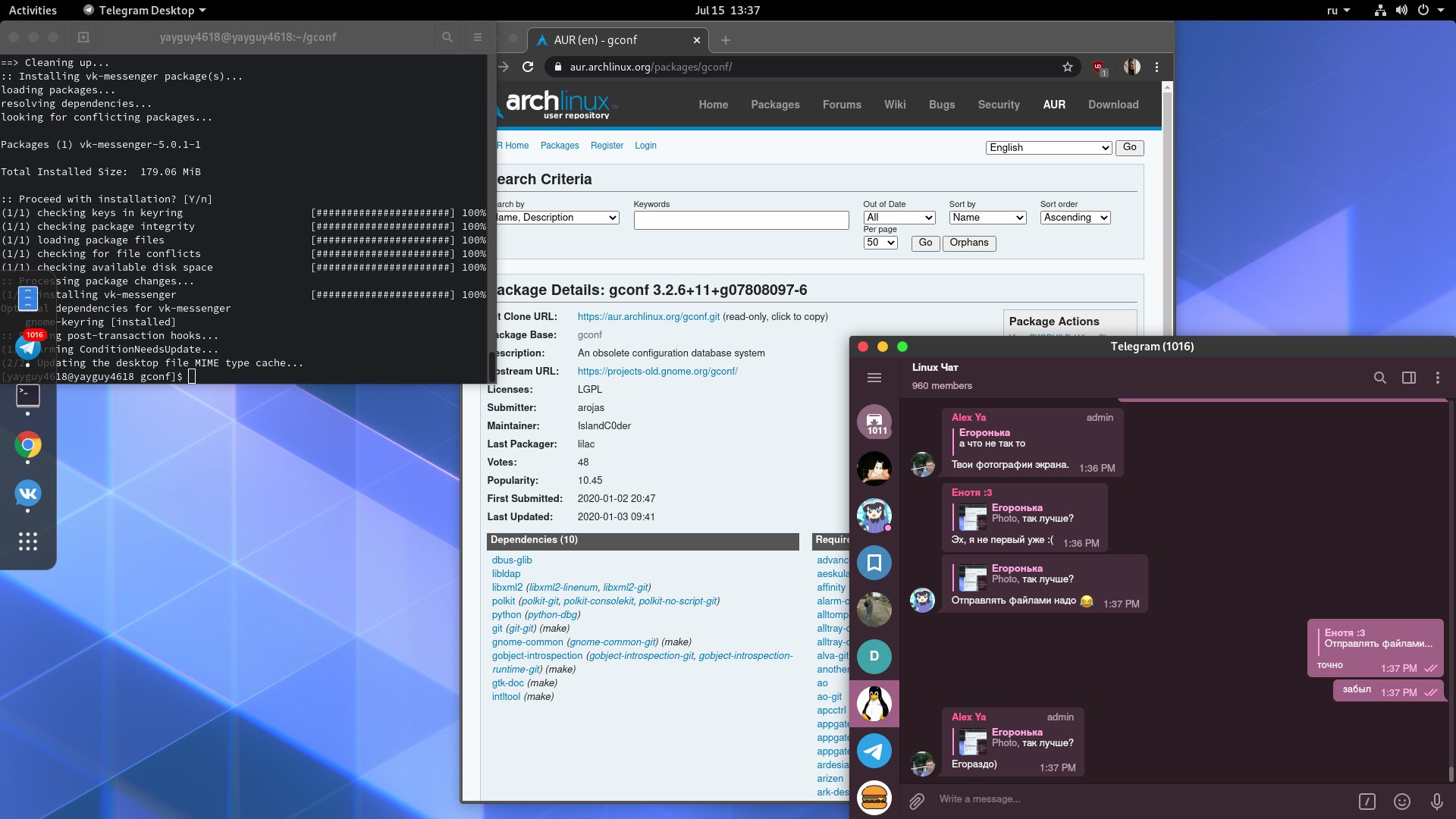Open Telegram dock icon with 1016 badge

[28, 347]
